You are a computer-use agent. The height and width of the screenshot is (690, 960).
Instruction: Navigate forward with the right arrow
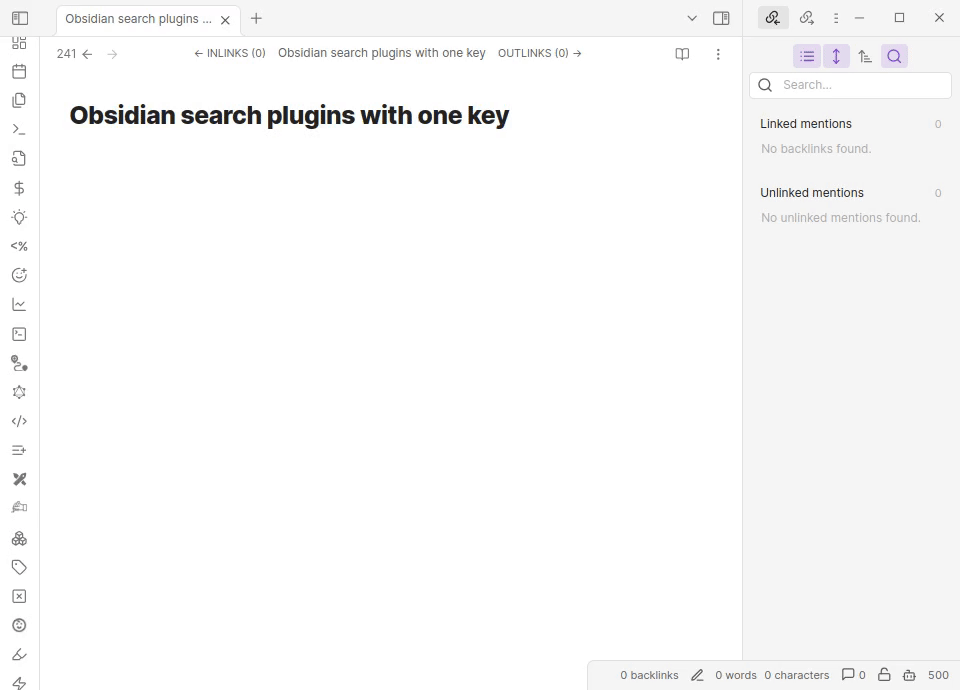112,54
